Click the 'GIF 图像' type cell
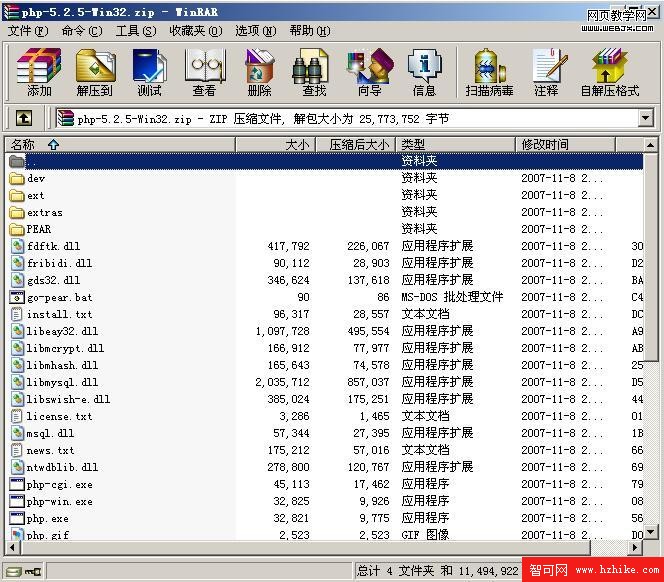 tap(425, 535)
